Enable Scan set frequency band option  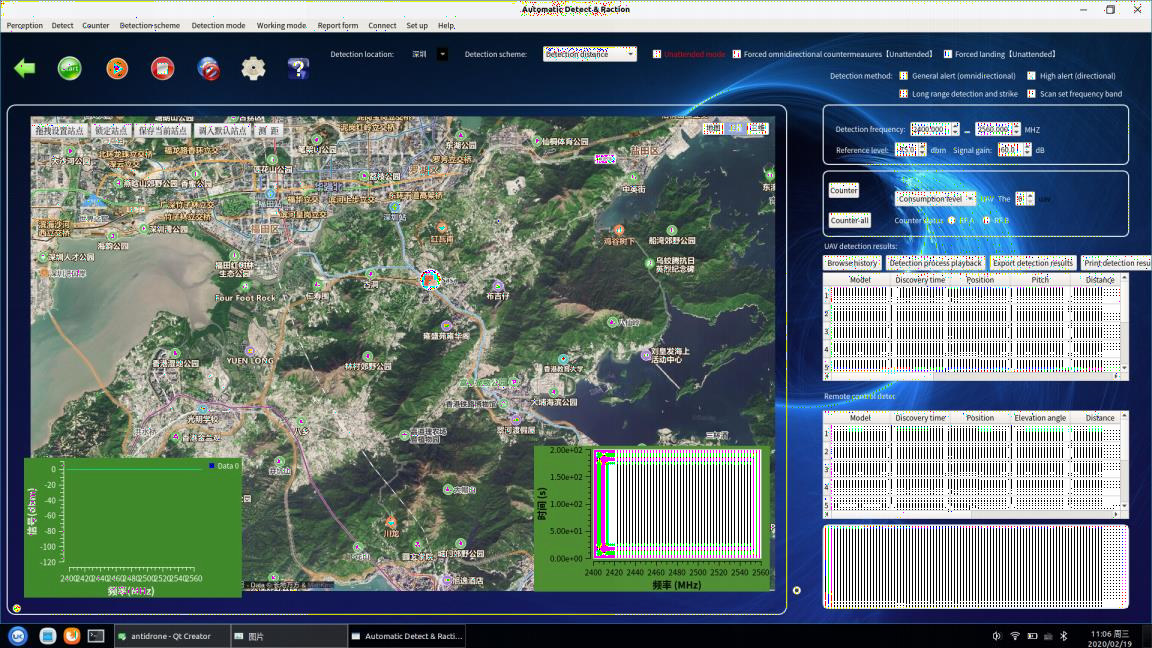[1032, 94]
